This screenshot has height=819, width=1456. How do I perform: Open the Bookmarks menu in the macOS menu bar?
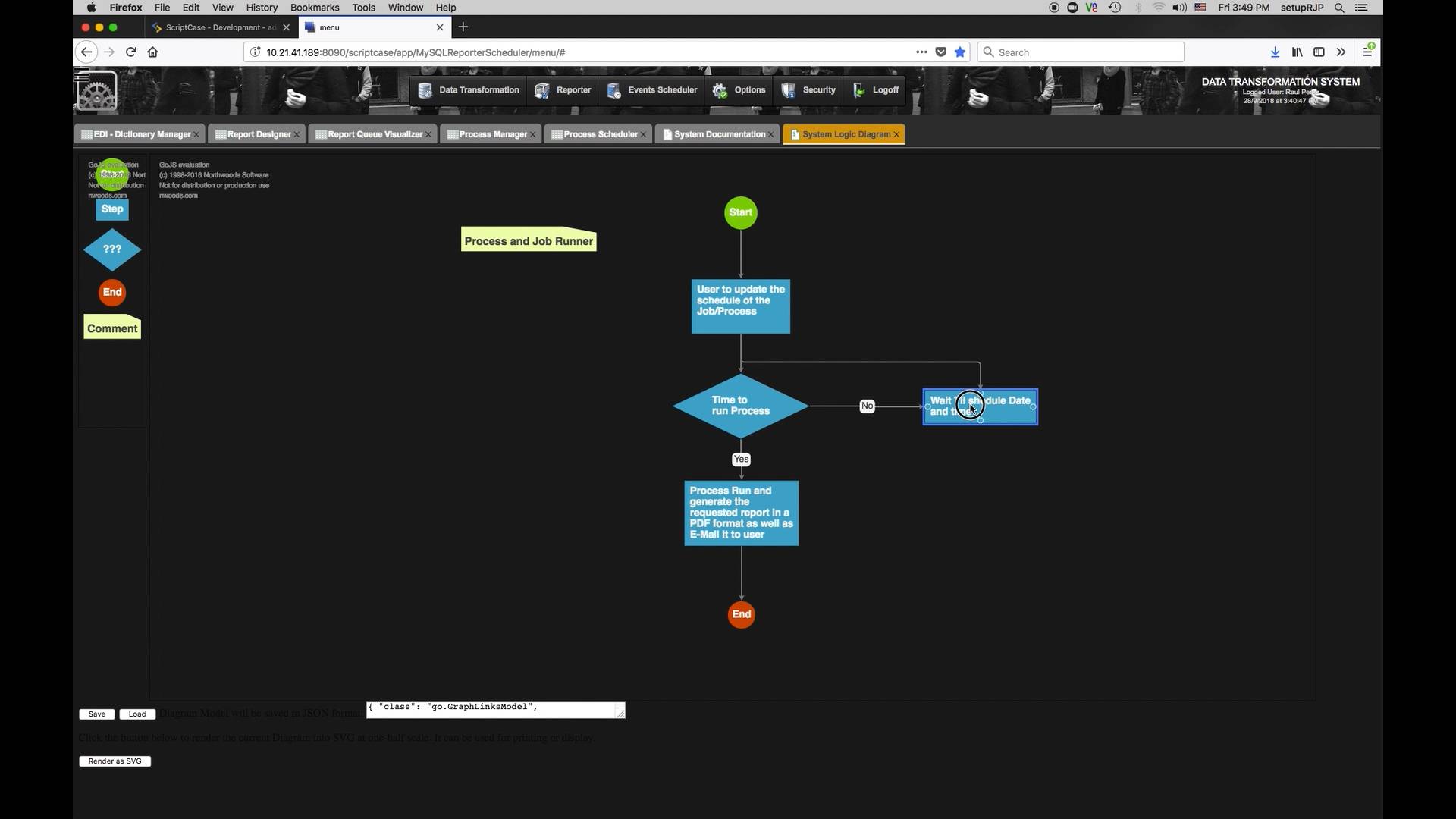(315, 8)
